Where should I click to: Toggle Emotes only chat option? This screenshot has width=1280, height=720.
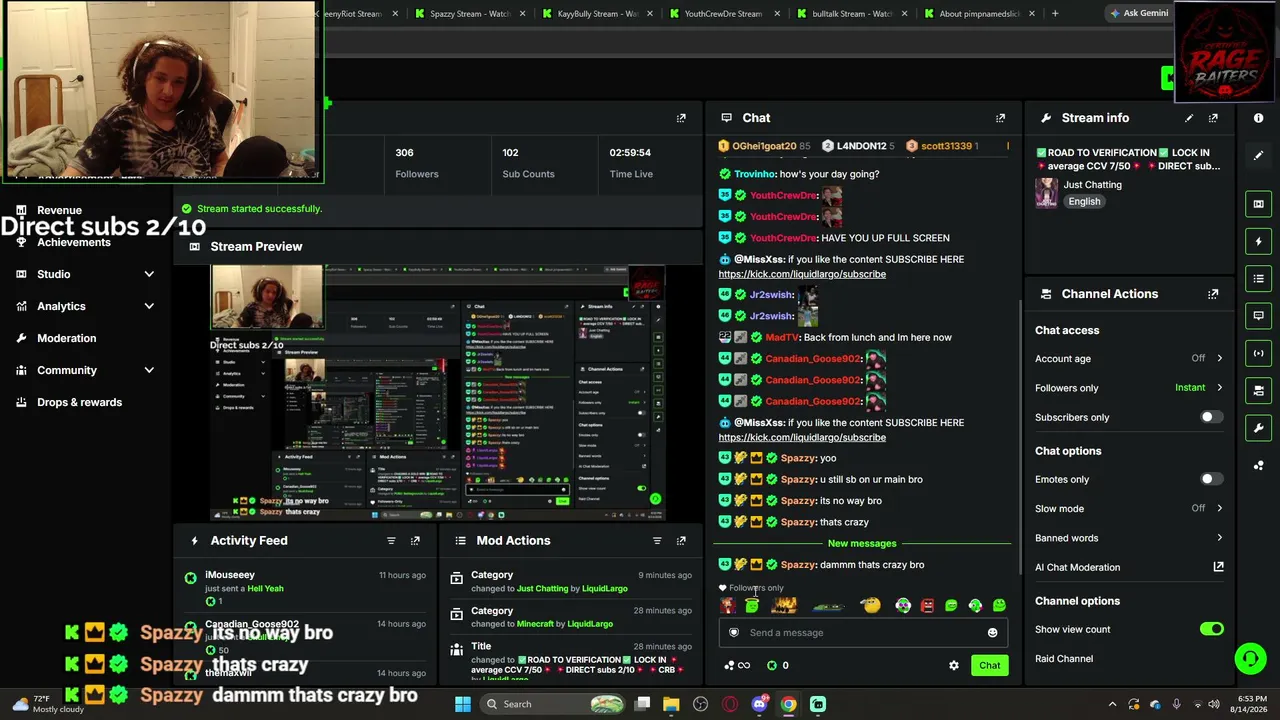point(1210,479)
